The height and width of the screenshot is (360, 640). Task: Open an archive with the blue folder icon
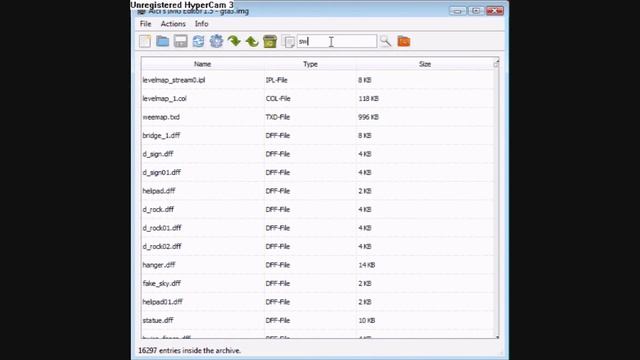(162, 41)
